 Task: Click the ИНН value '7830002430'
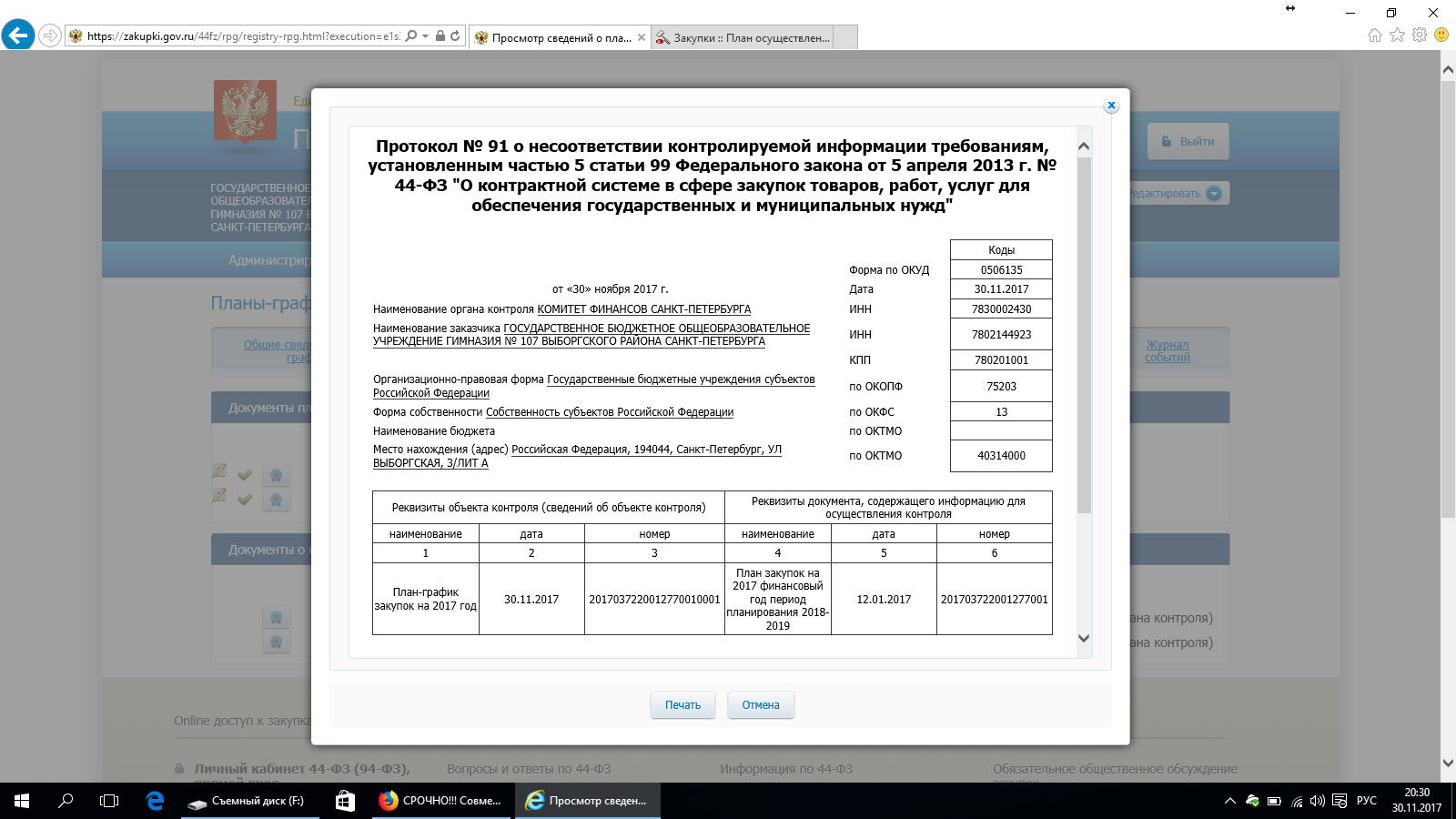[x=1001, y=309]
